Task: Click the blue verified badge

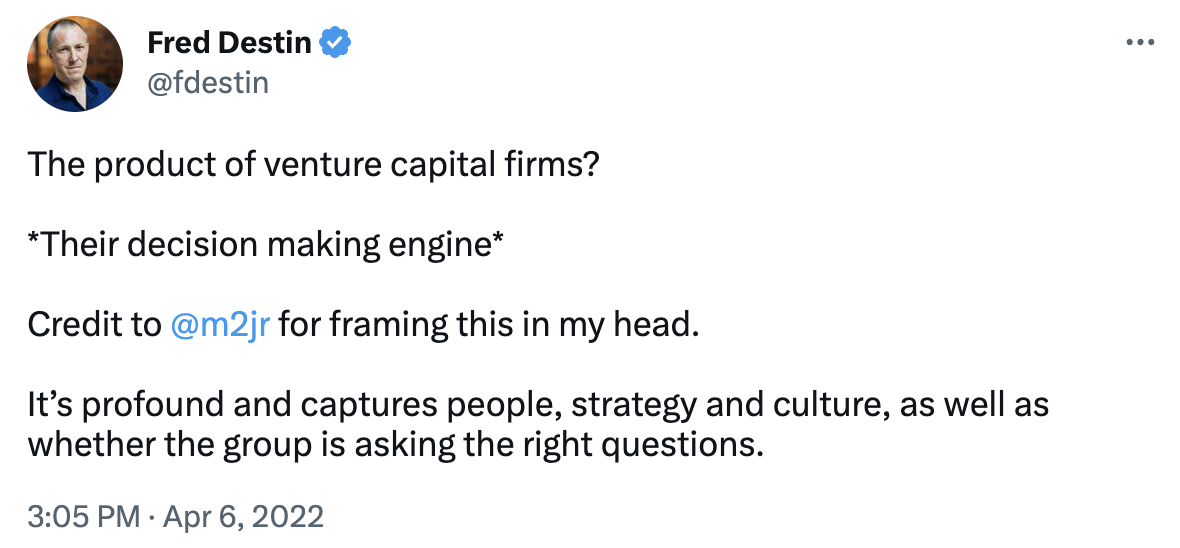Action: (x=335, y=43)
